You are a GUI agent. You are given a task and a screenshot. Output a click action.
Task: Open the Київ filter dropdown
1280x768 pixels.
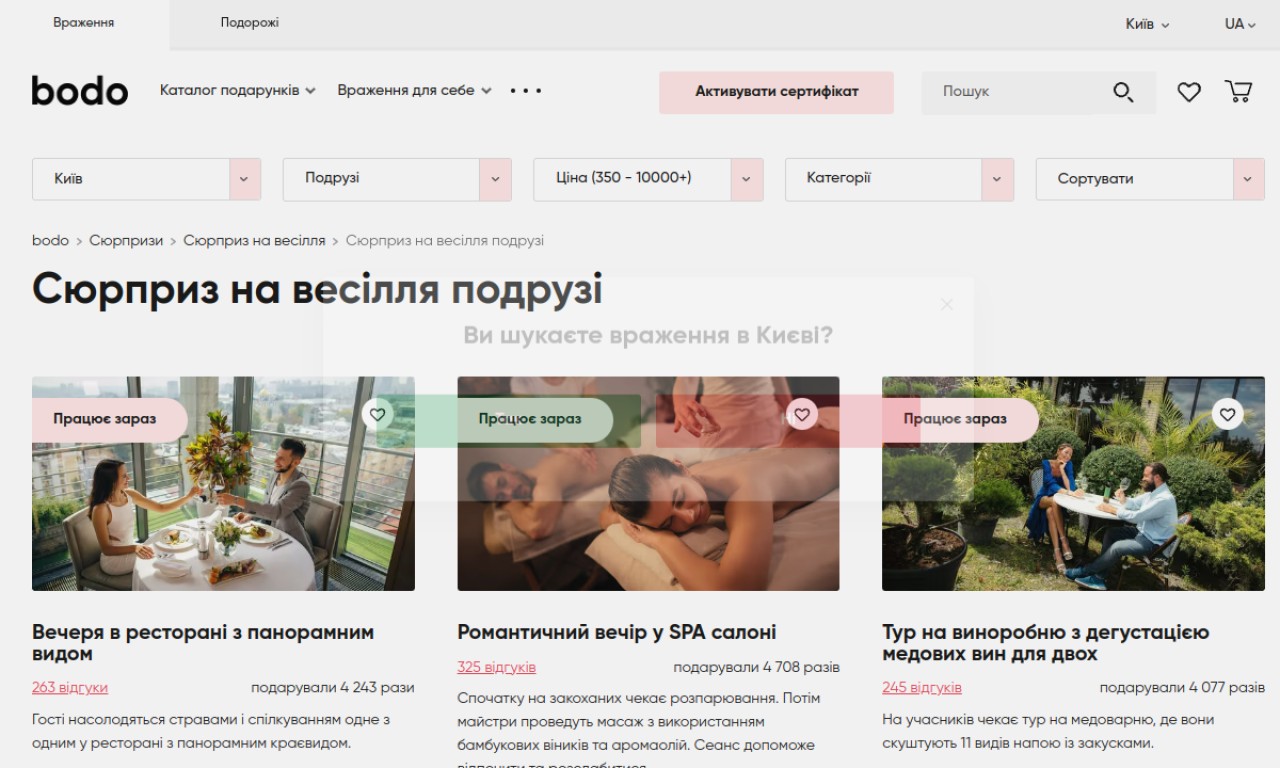tap(146, 179)
